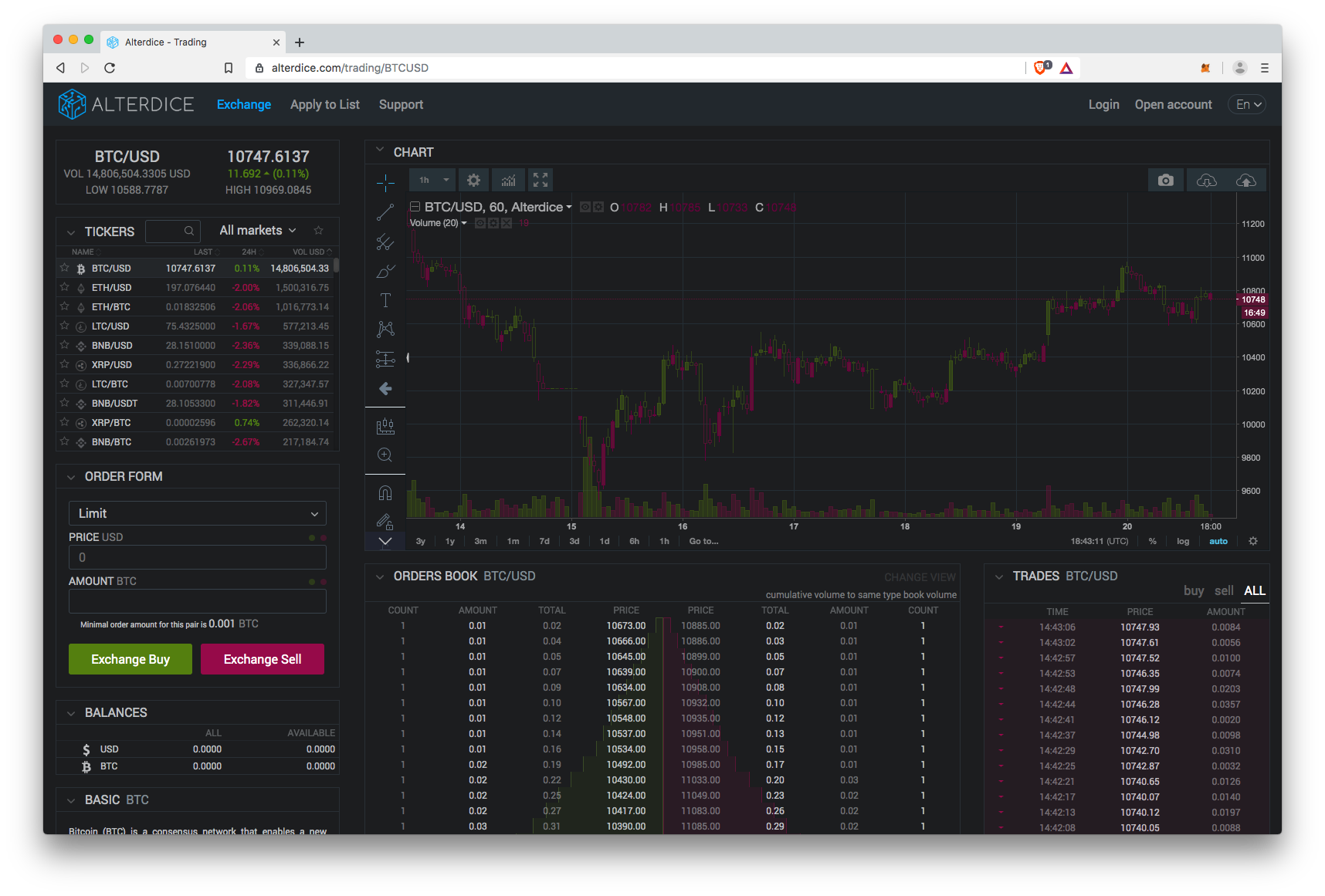Favorite the BTC/USD ticker star
Image resolution: width=1325 pixels, height=896 pixels.
[x=65, y=268]
